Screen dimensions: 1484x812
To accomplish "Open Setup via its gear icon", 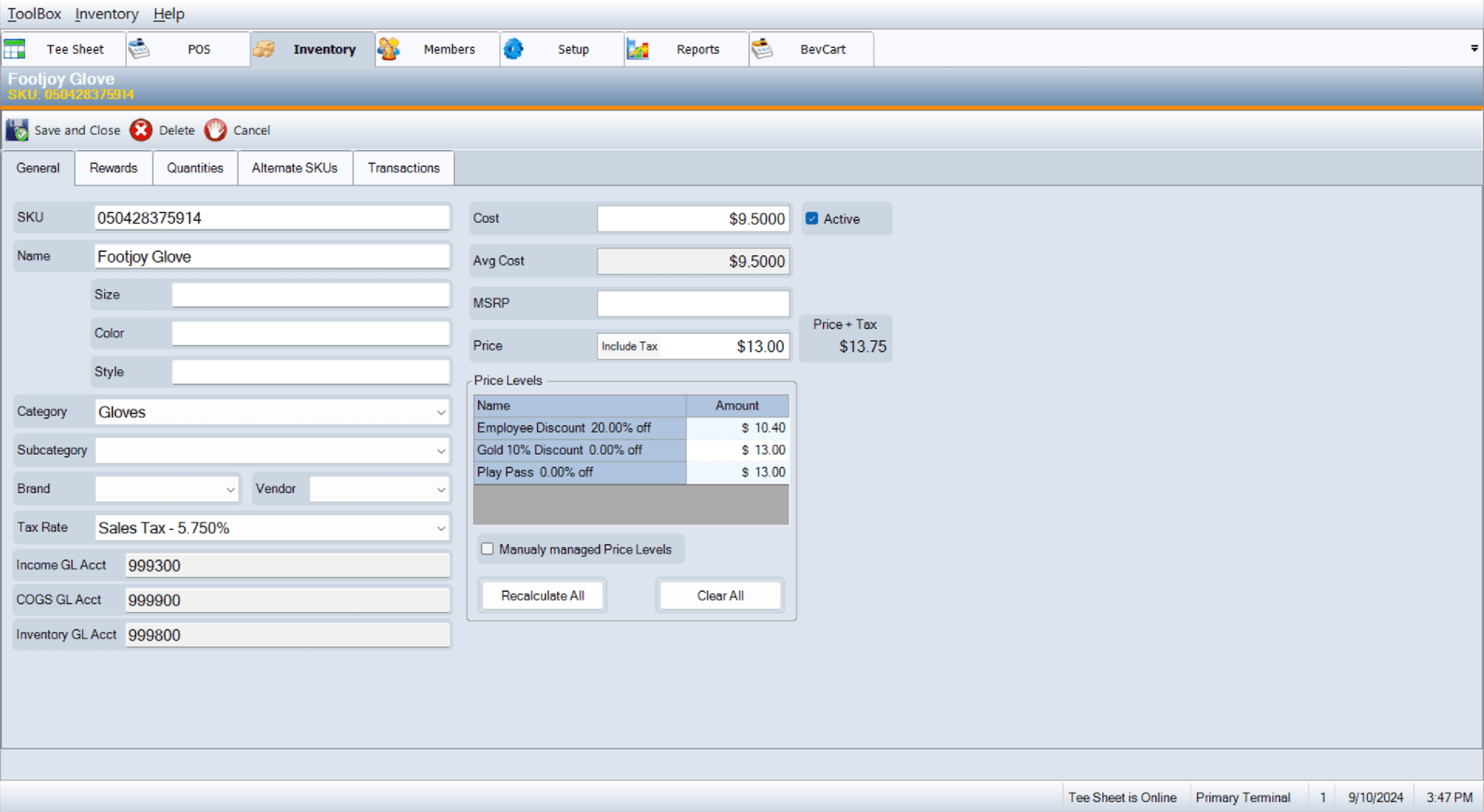I will point(513,49).
